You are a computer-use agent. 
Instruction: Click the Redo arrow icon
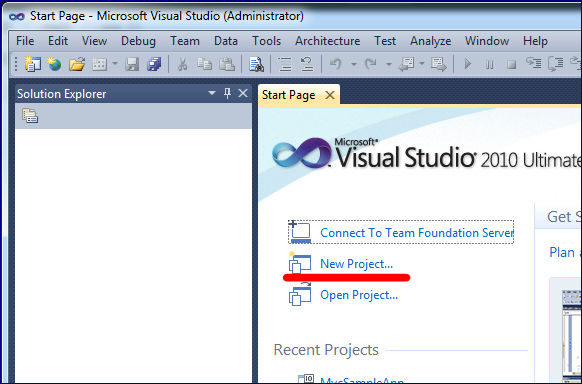pos(370,64)
